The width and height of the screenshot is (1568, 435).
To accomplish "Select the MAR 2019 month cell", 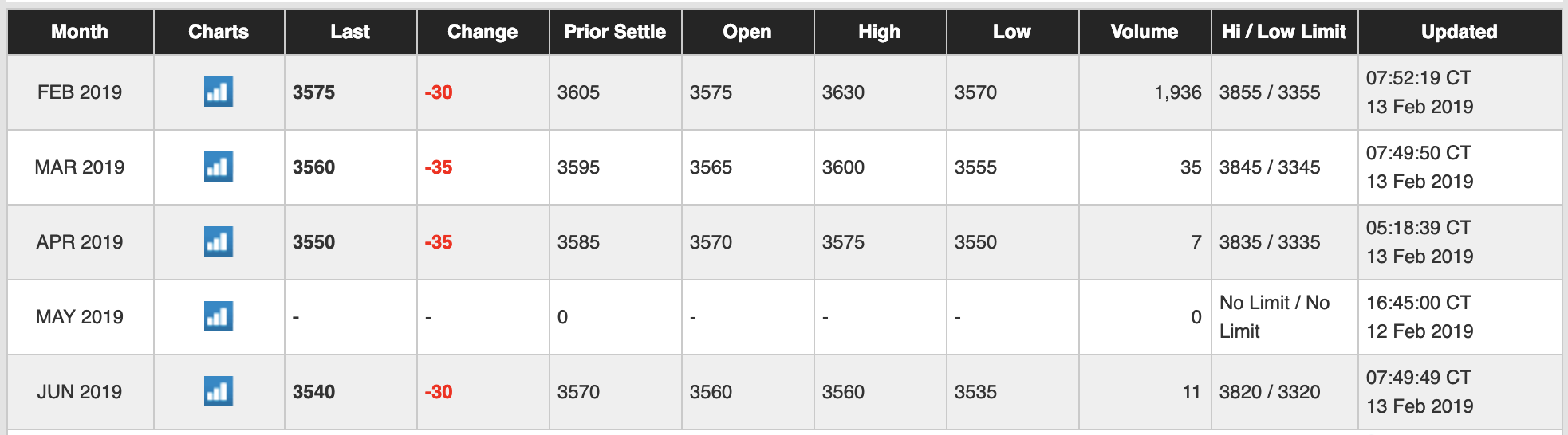I will [x=80, y=167].
